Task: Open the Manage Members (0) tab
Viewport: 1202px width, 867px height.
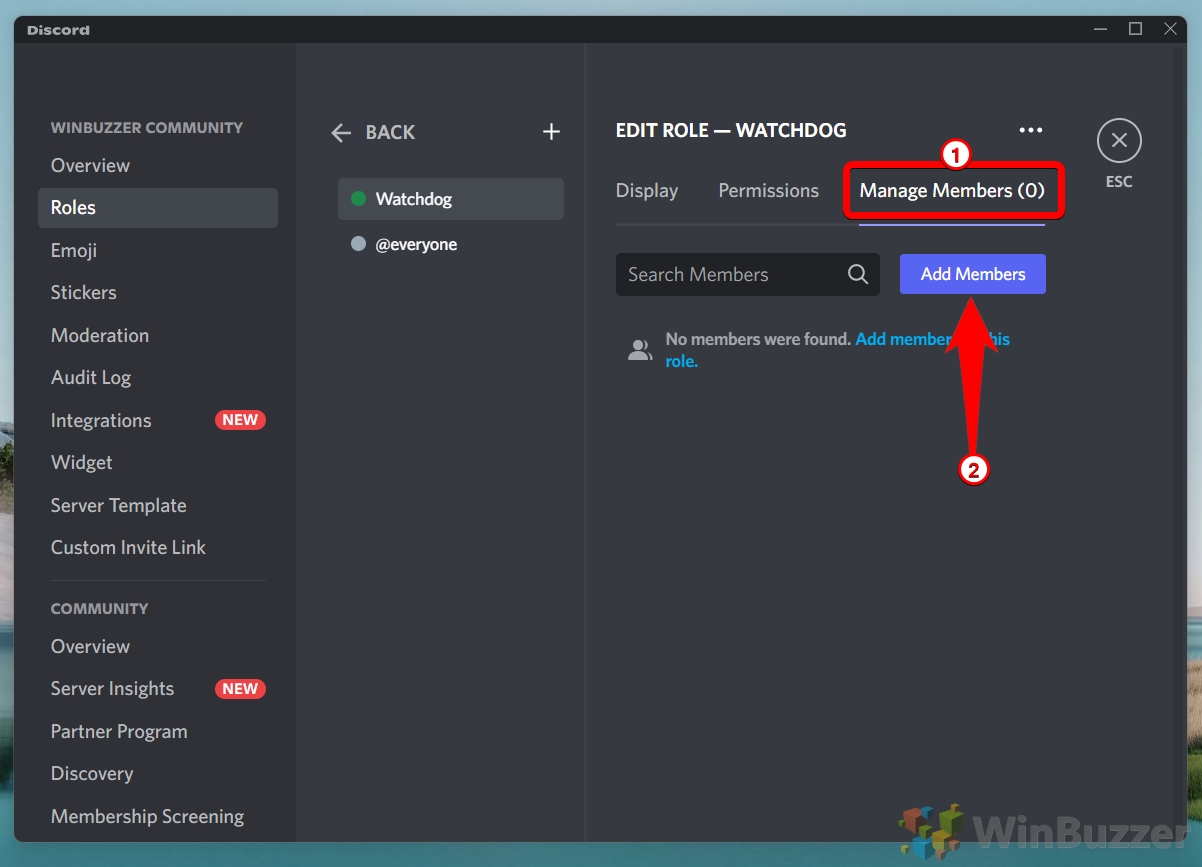Action: click(x=952, y=190)
